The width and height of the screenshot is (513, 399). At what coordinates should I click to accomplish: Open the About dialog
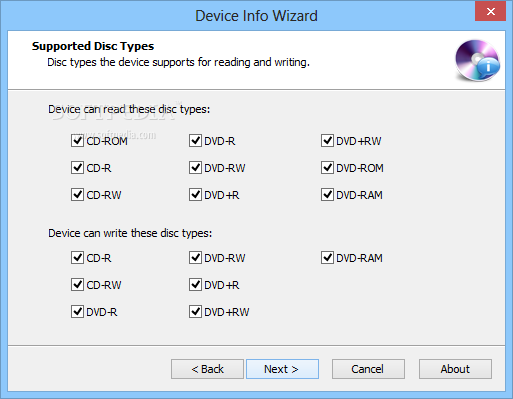point(455,369)
